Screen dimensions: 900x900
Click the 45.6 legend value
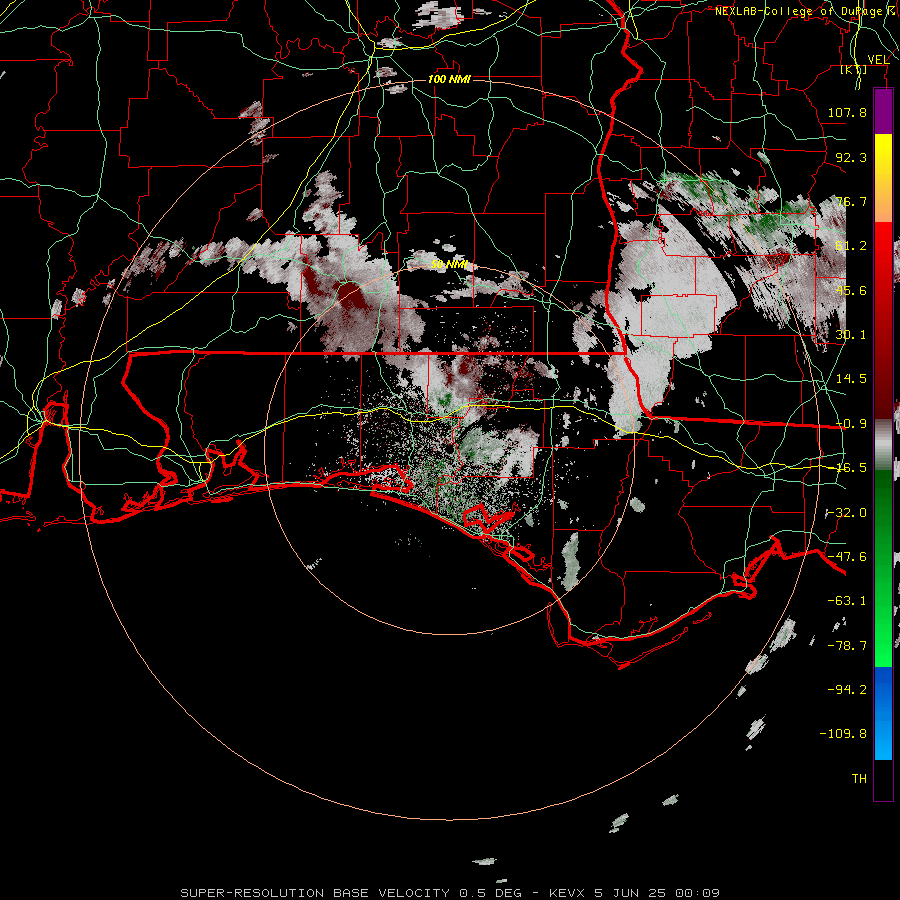coord(851,290)
